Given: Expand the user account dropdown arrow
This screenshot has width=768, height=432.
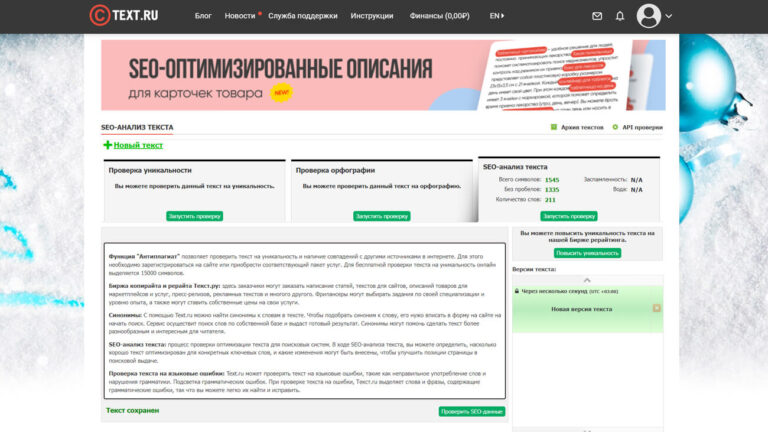Looking at the screenshot, I should [669, 16].
